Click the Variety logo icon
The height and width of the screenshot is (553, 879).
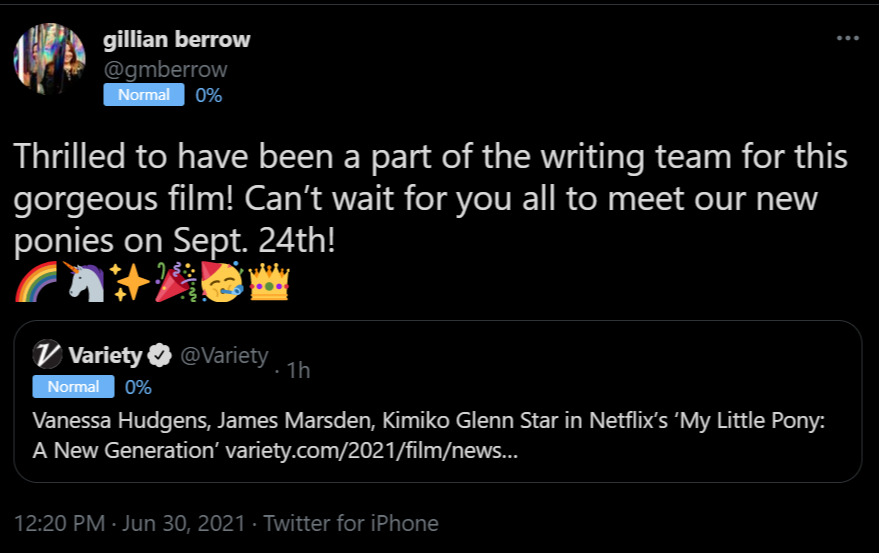coord(47,355)
